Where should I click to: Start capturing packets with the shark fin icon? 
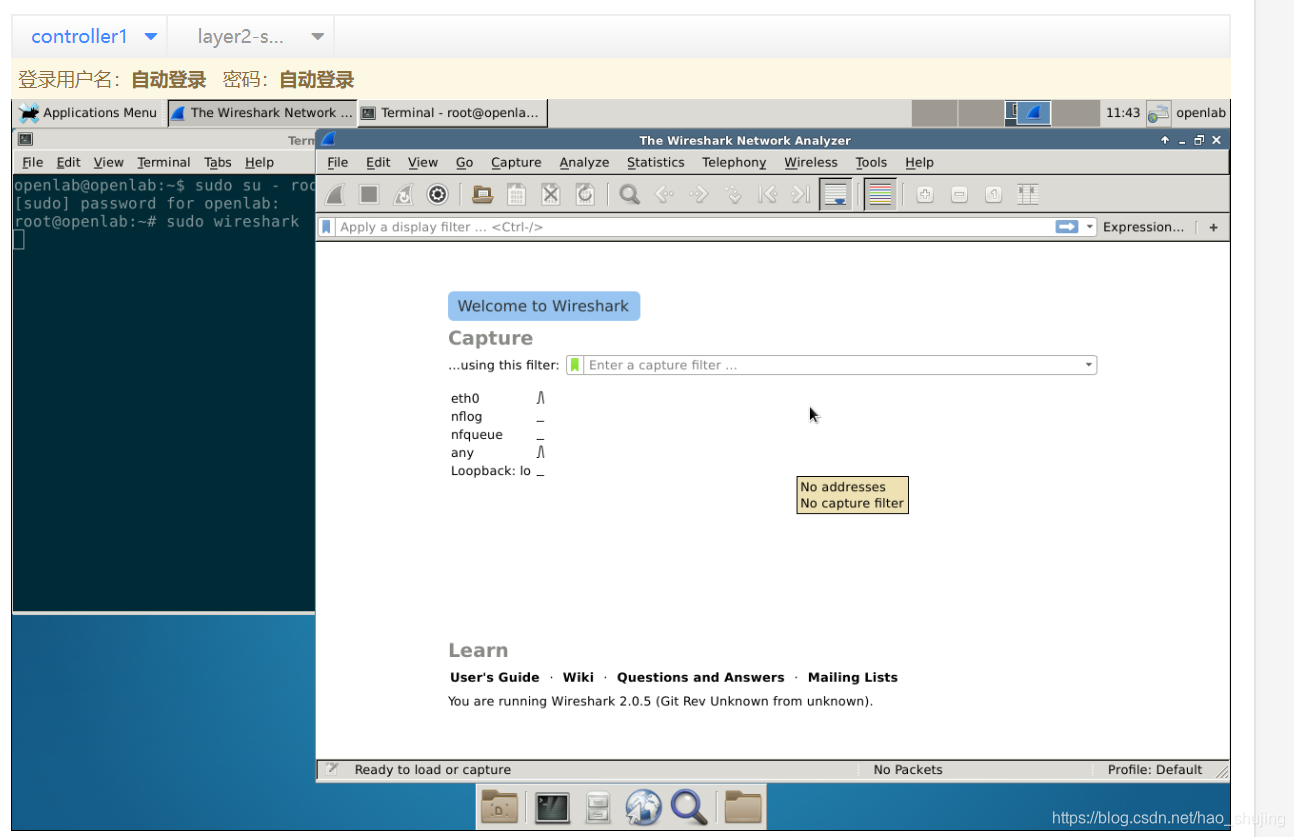[x=336, y=194]
